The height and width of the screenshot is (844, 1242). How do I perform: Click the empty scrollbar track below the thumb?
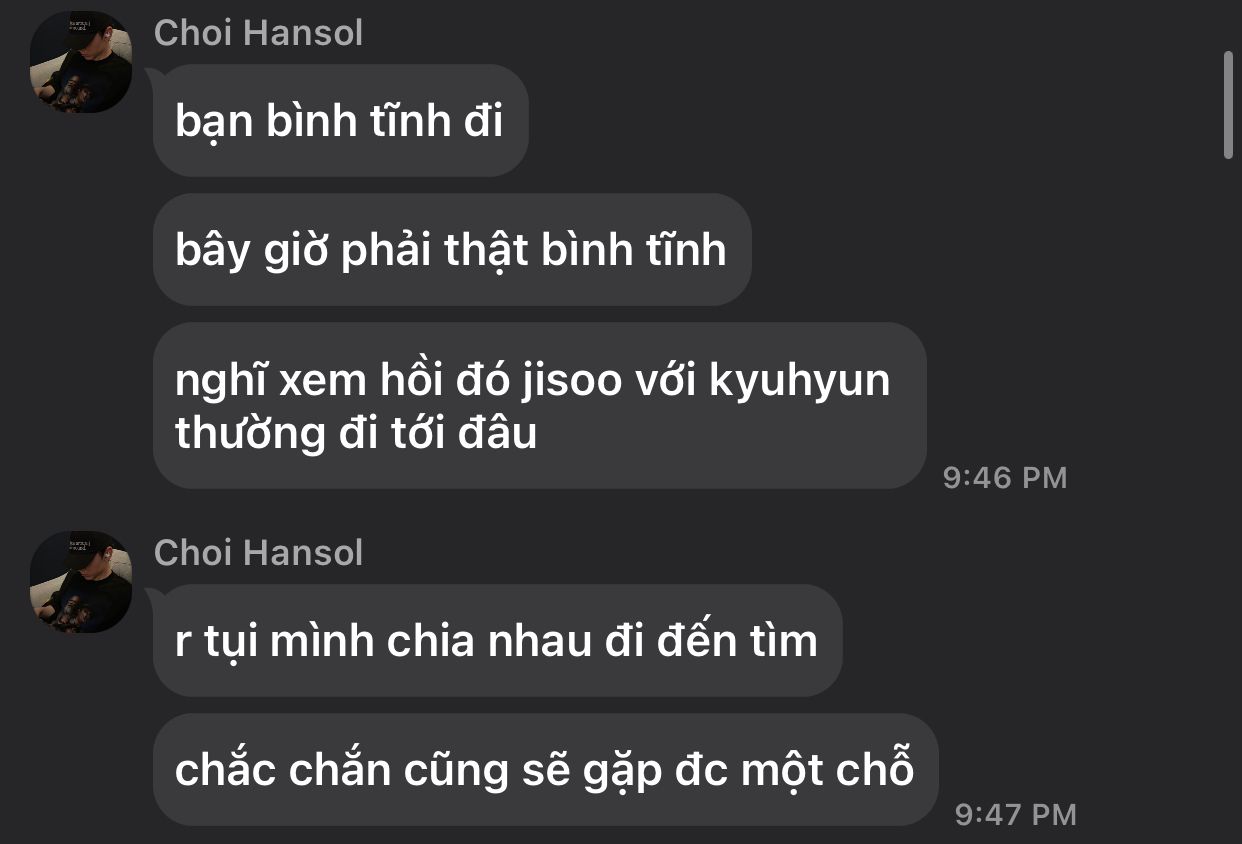tap(1229, 500)
